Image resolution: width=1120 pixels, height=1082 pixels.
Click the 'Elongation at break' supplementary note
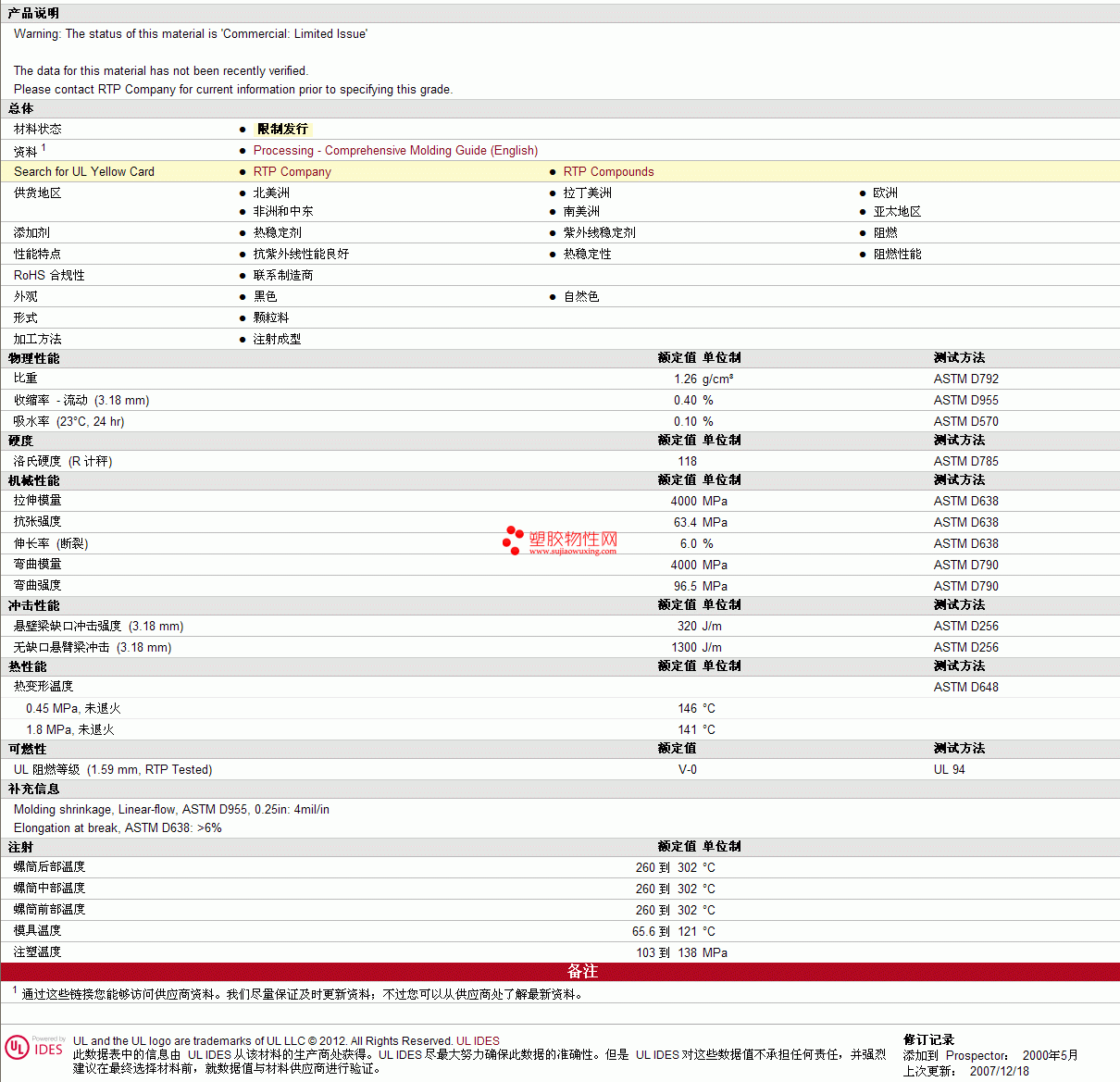pyautogui.click(x=118, y=827)
